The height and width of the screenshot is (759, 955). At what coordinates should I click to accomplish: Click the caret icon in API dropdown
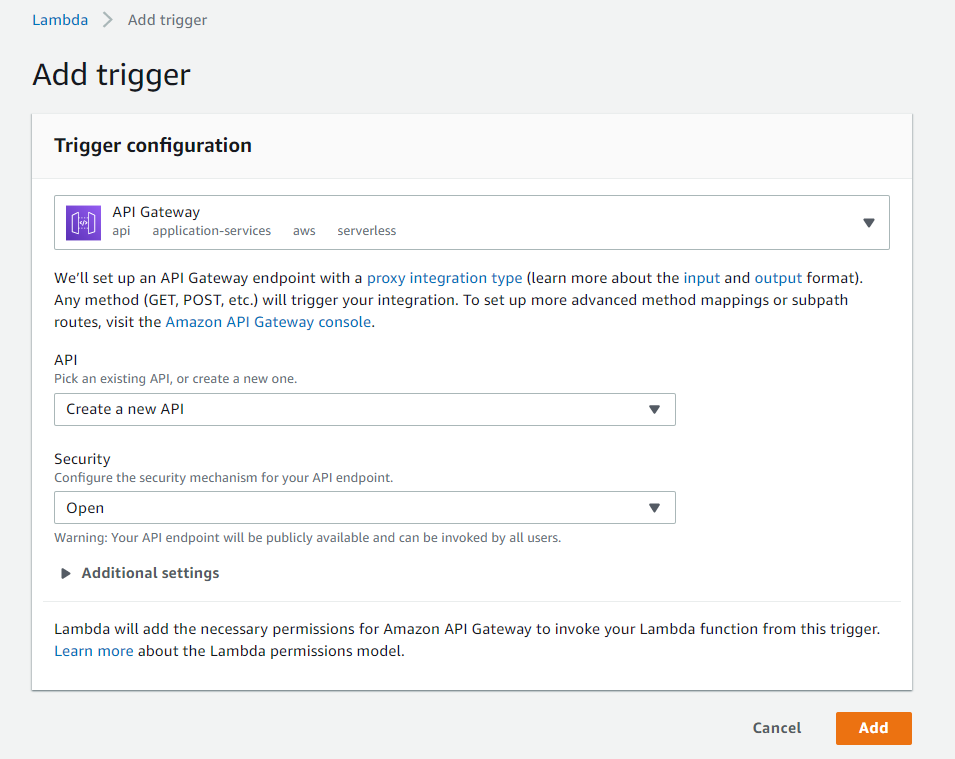(654, 409)
